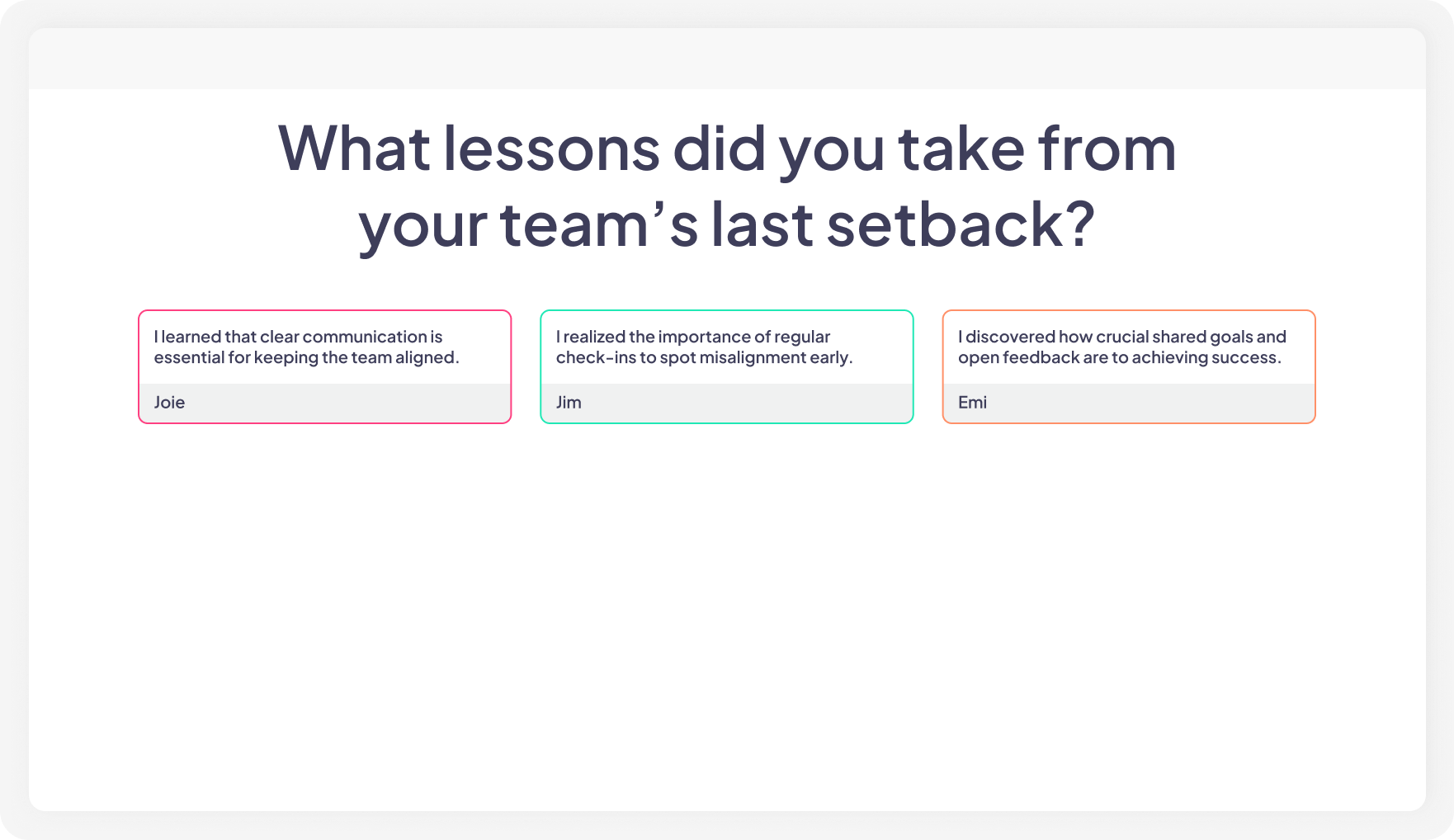This screenshot has width=1454, height=840.
Task: Select the text of Joie's answer
Action: point(309,347)
